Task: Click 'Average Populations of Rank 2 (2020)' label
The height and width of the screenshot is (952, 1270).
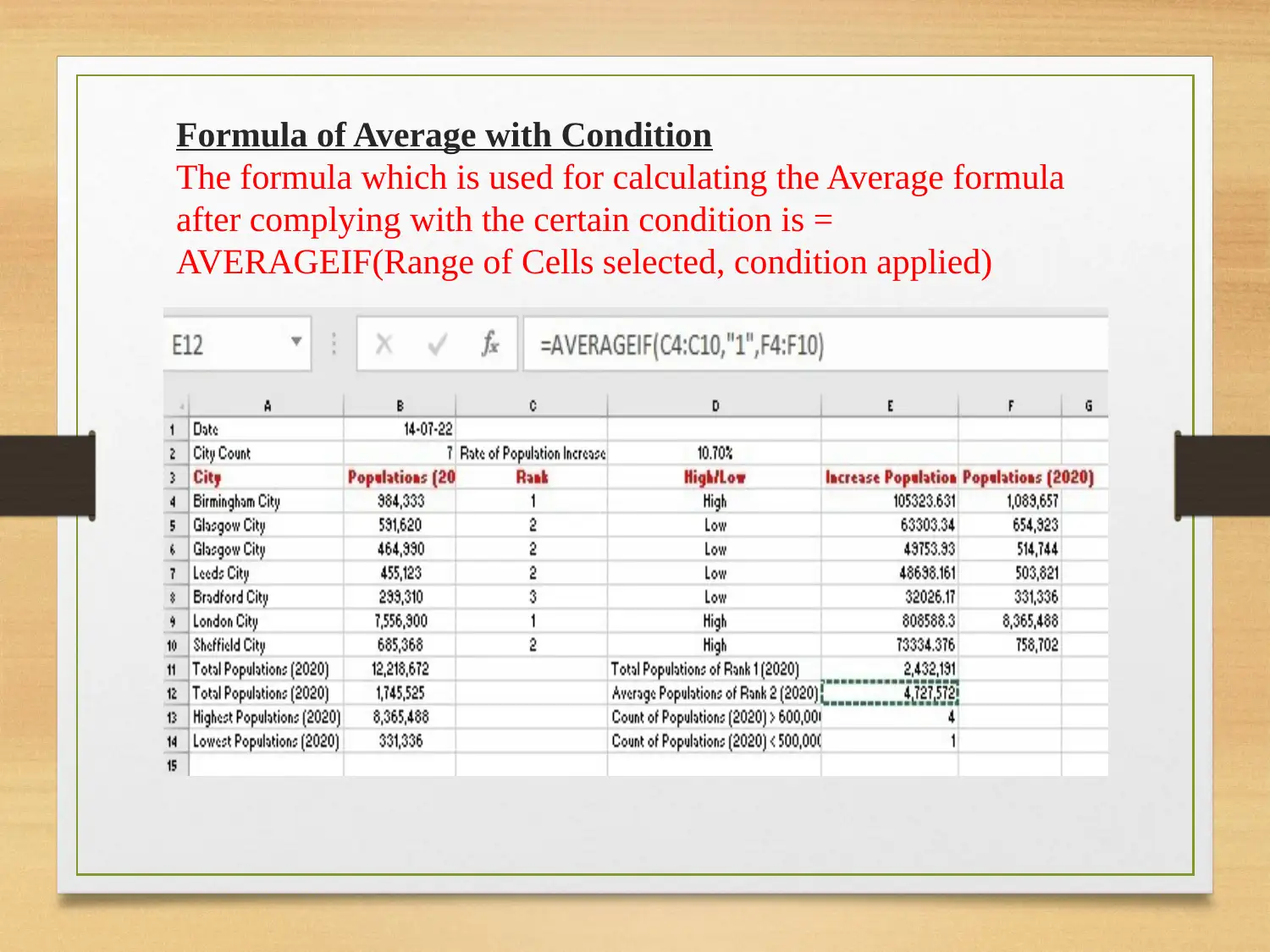Action: point(715,693)
